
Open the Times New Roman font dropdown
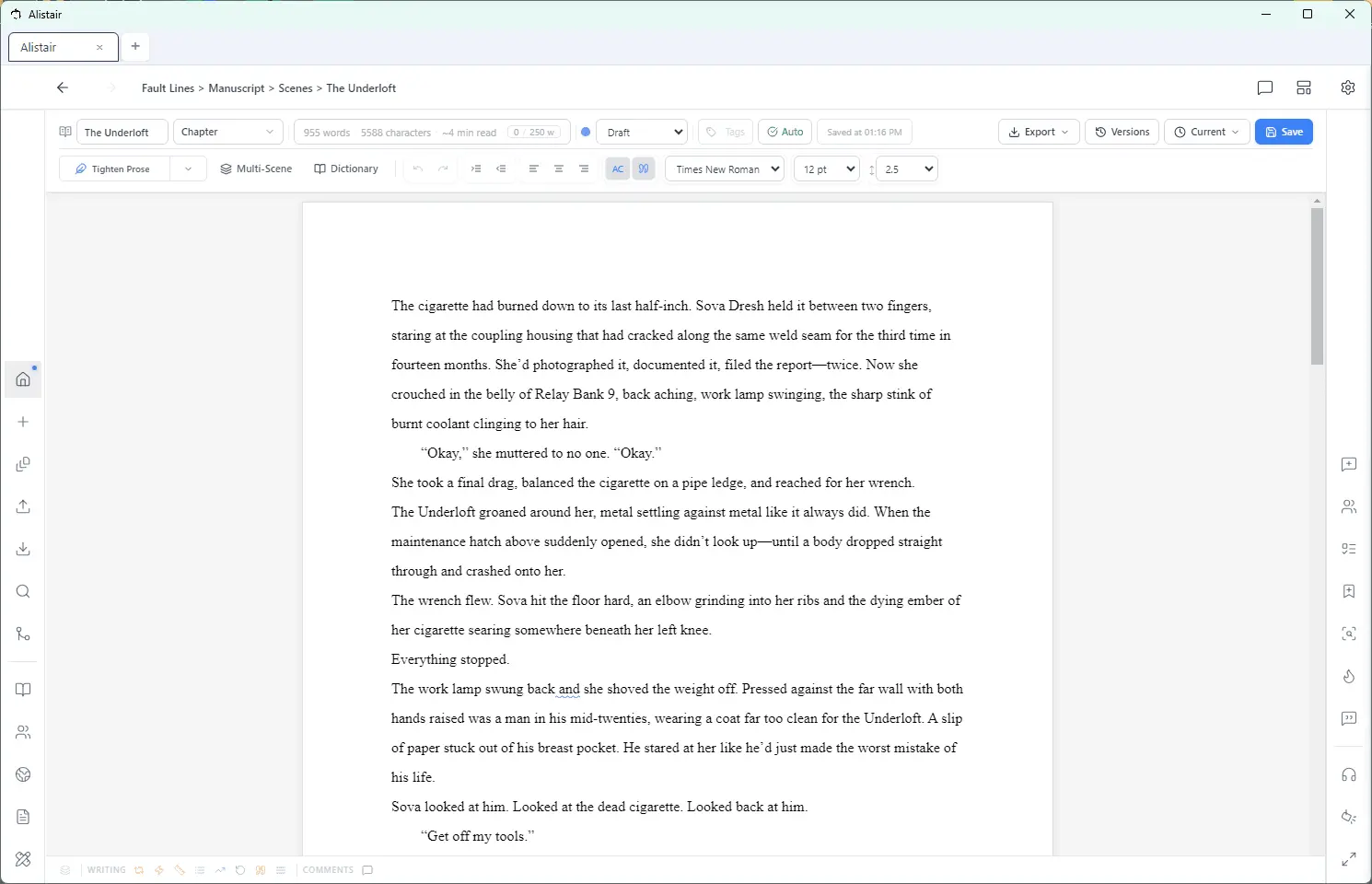725,169
